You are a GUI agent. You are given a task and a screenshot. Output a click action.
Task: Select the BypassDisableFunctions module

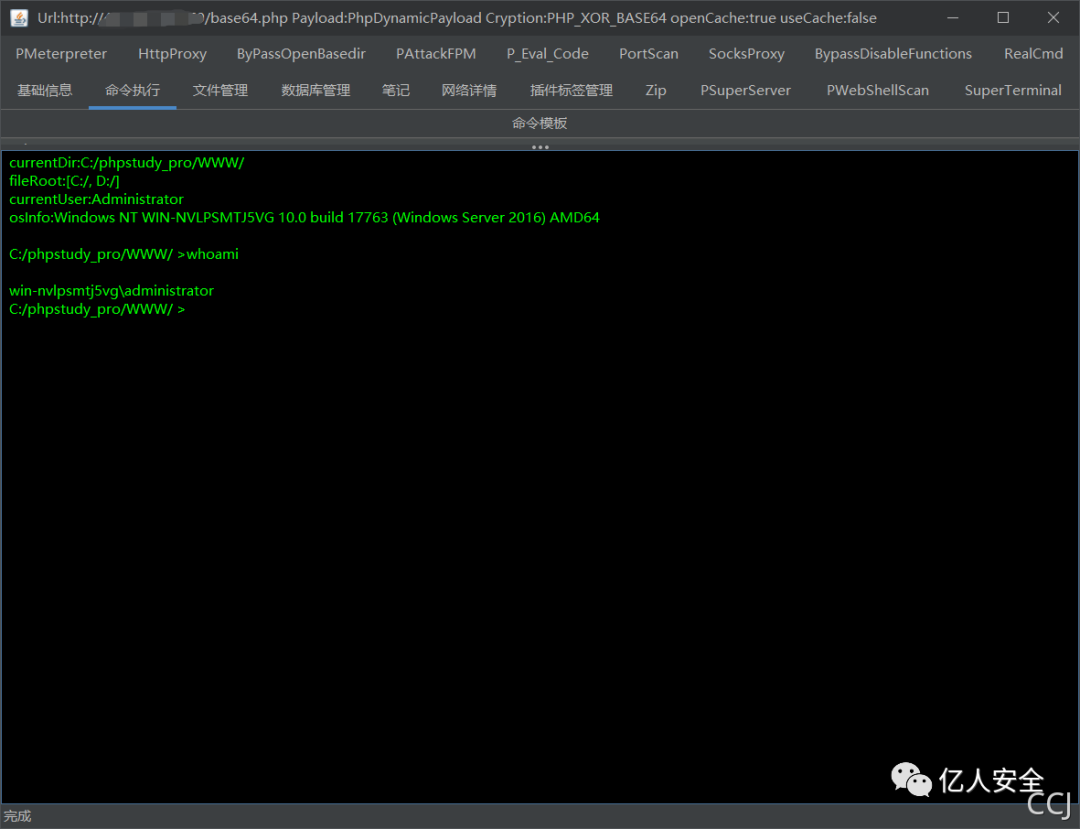(x=893, y=53)
